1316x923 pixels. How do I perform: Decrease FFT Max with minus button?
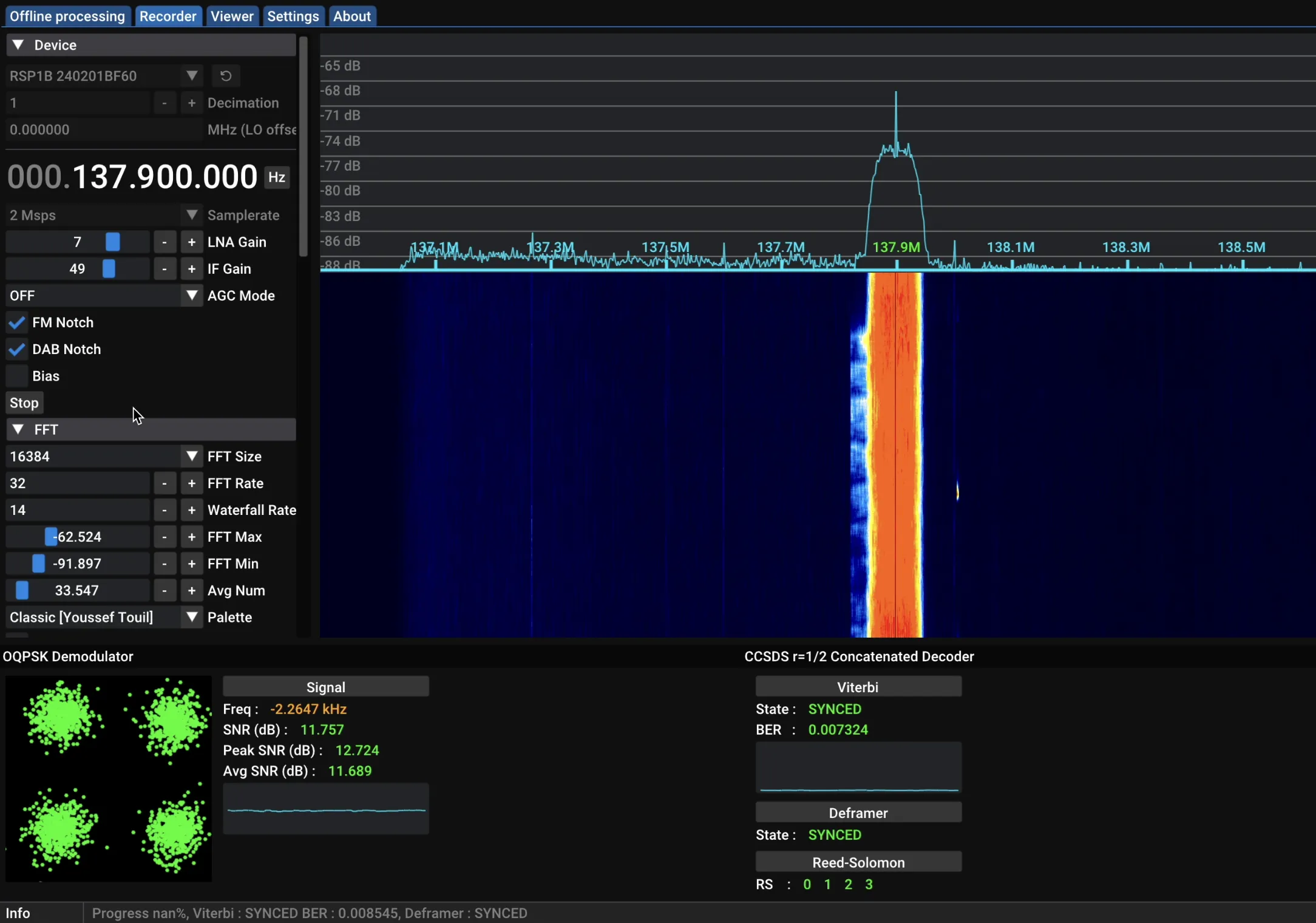coord(164,537)
